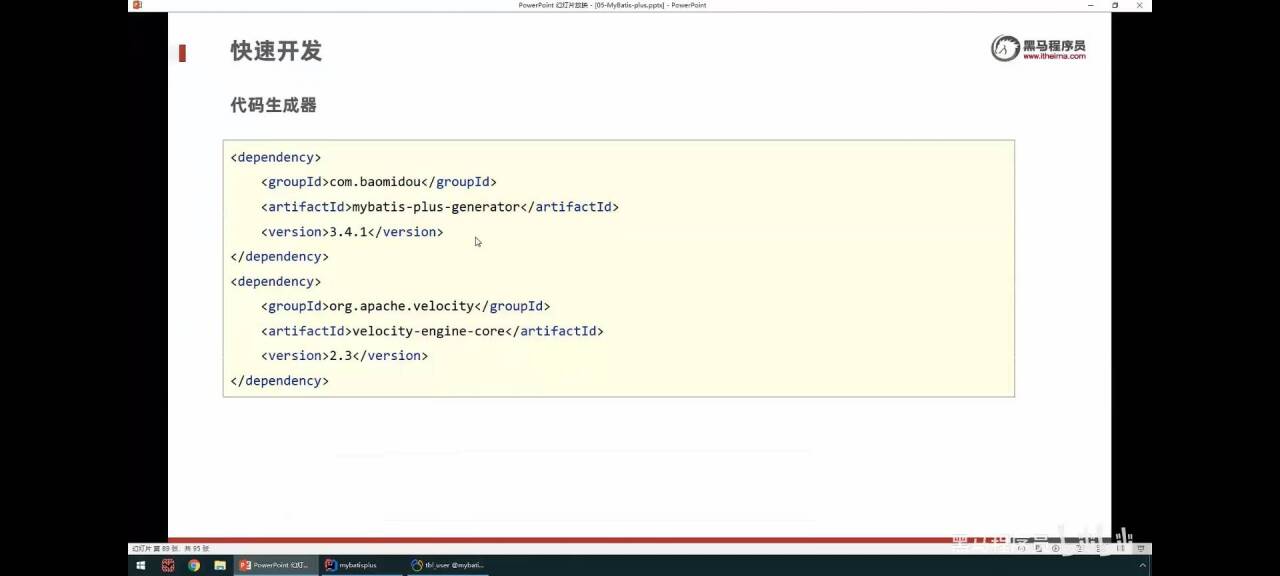Click the slide title 快速开发

[276, 51]
